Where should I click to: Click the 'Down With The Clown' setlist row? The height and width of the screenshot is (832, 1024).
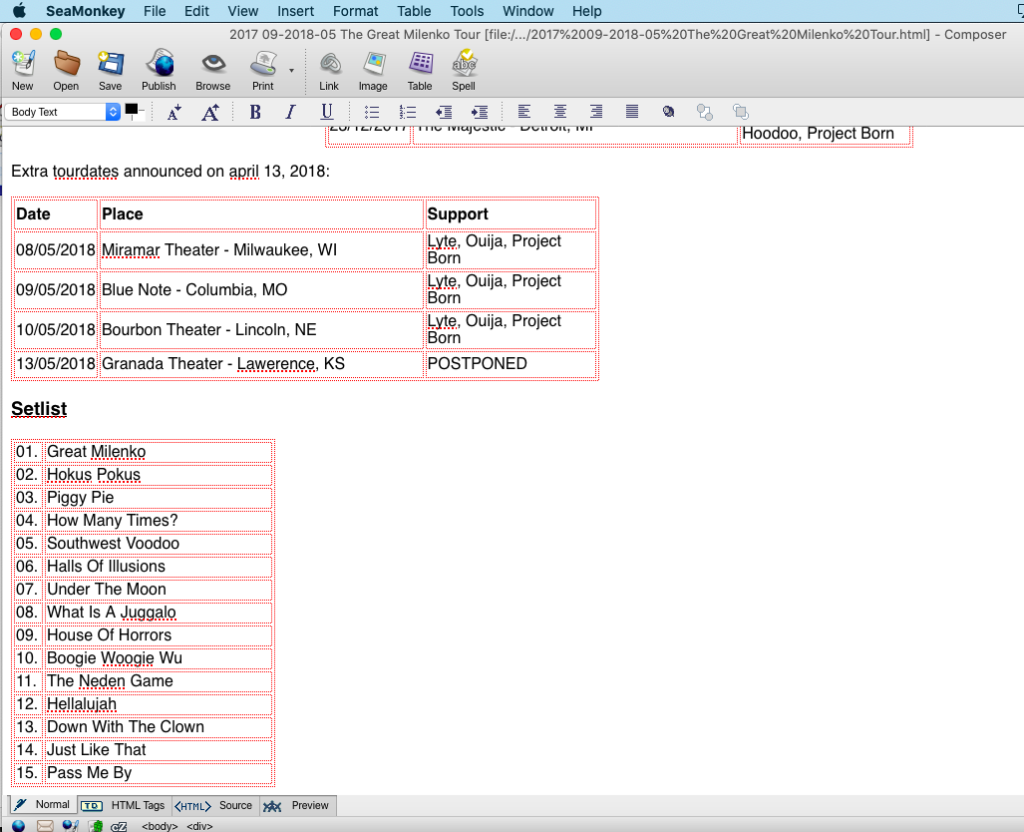159,727
